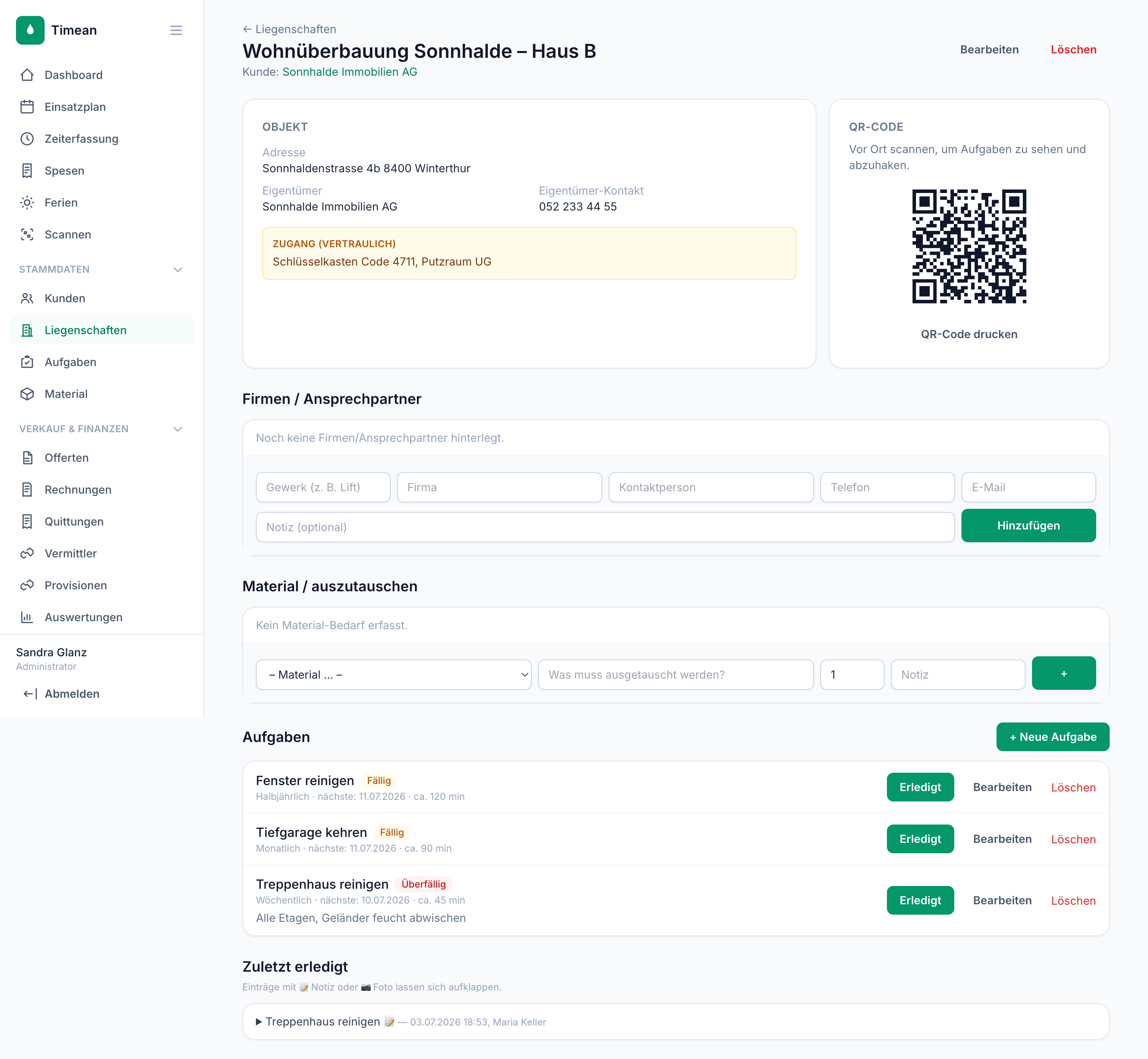Focus the Gewerk input field
The width and height of the screenshot is (1148, 1059).
[323, 487]
